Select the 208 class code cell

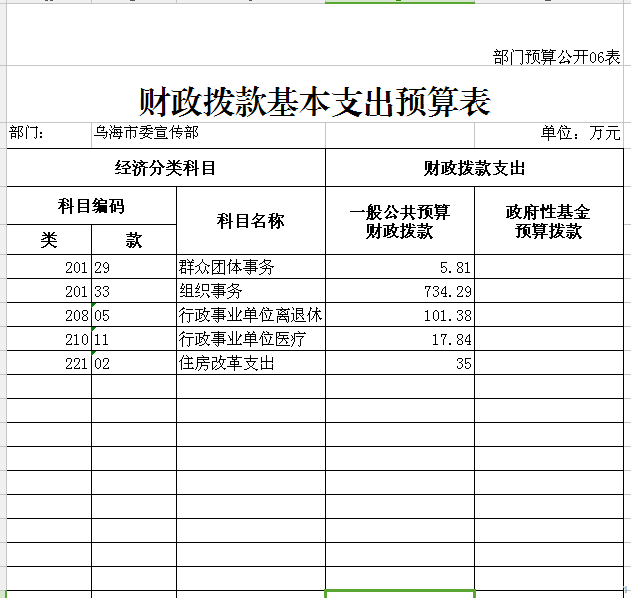pos(49,315)
